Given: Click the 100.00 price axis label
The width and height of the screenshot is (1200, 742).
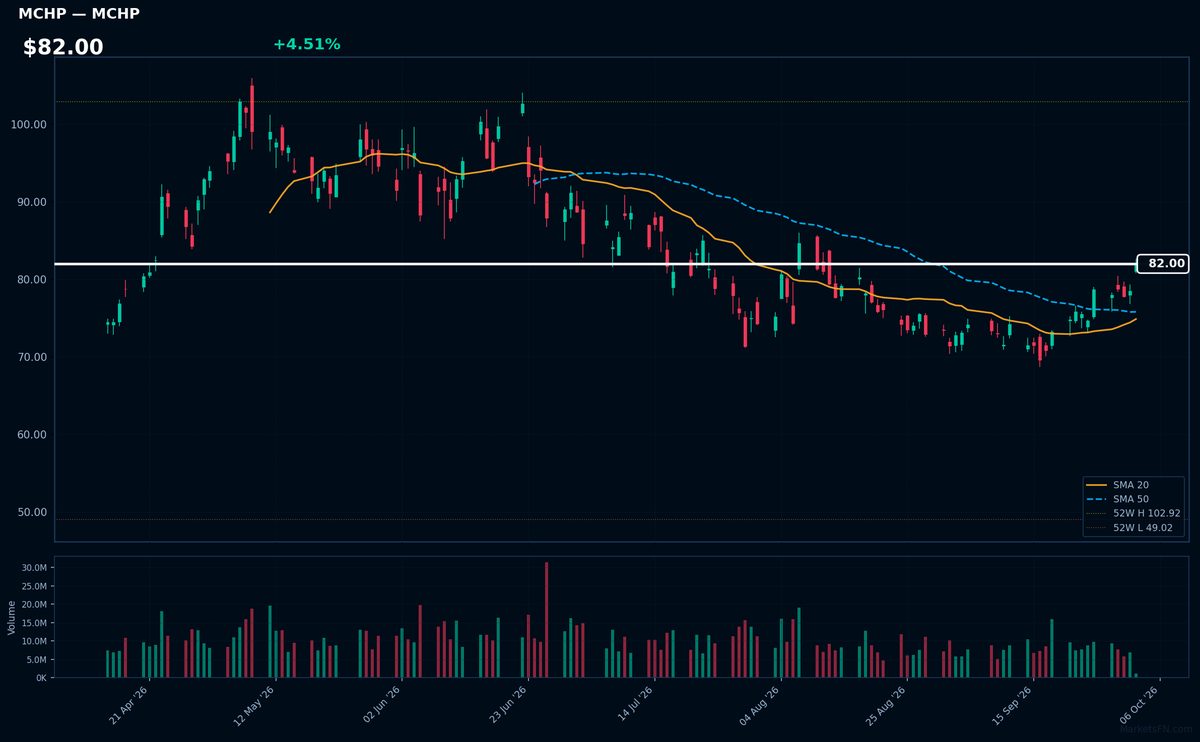Looking at the screenshot, I should tap(30, 125).
